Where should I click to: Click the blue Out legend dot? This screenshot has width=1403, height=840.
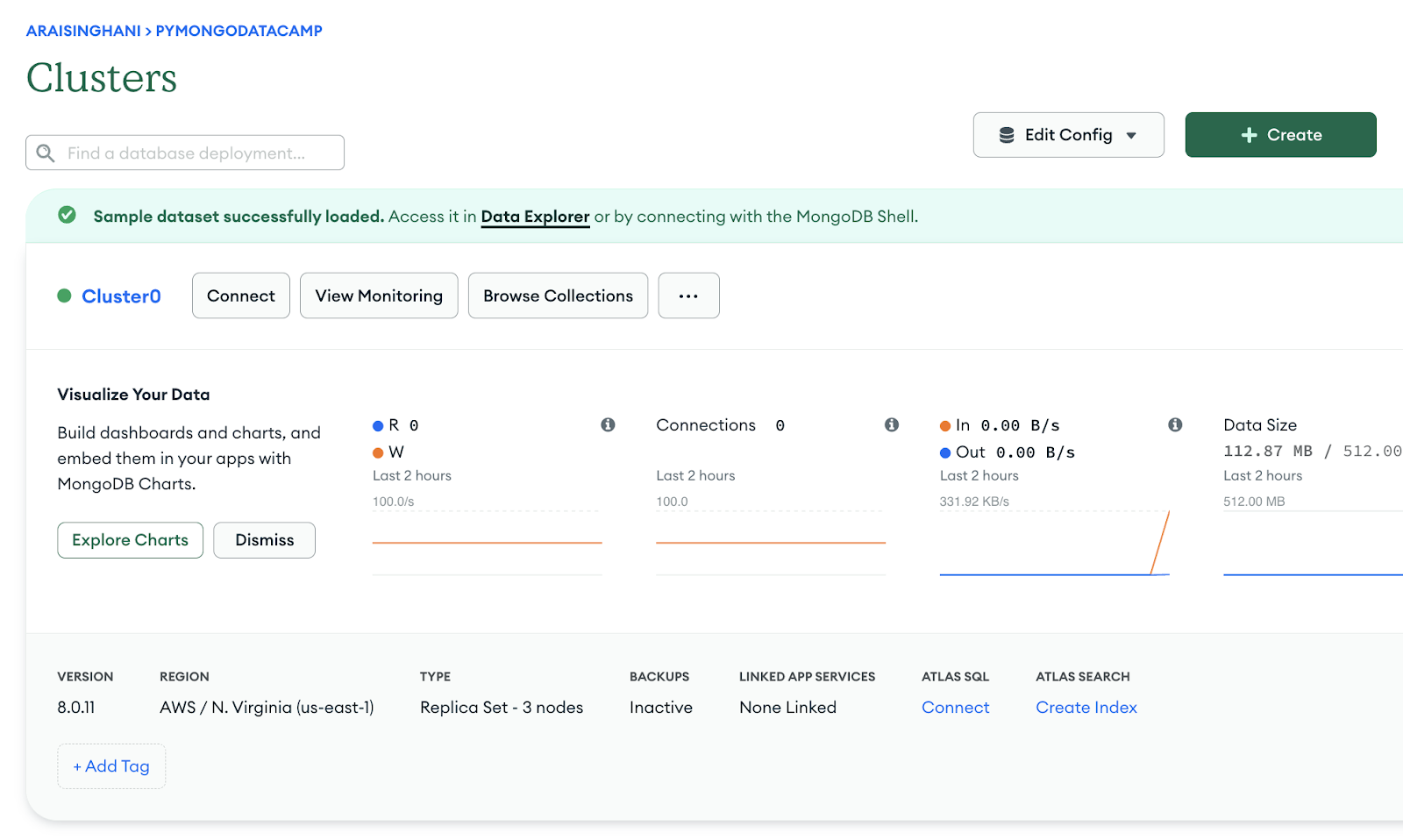tap(945, 452)
